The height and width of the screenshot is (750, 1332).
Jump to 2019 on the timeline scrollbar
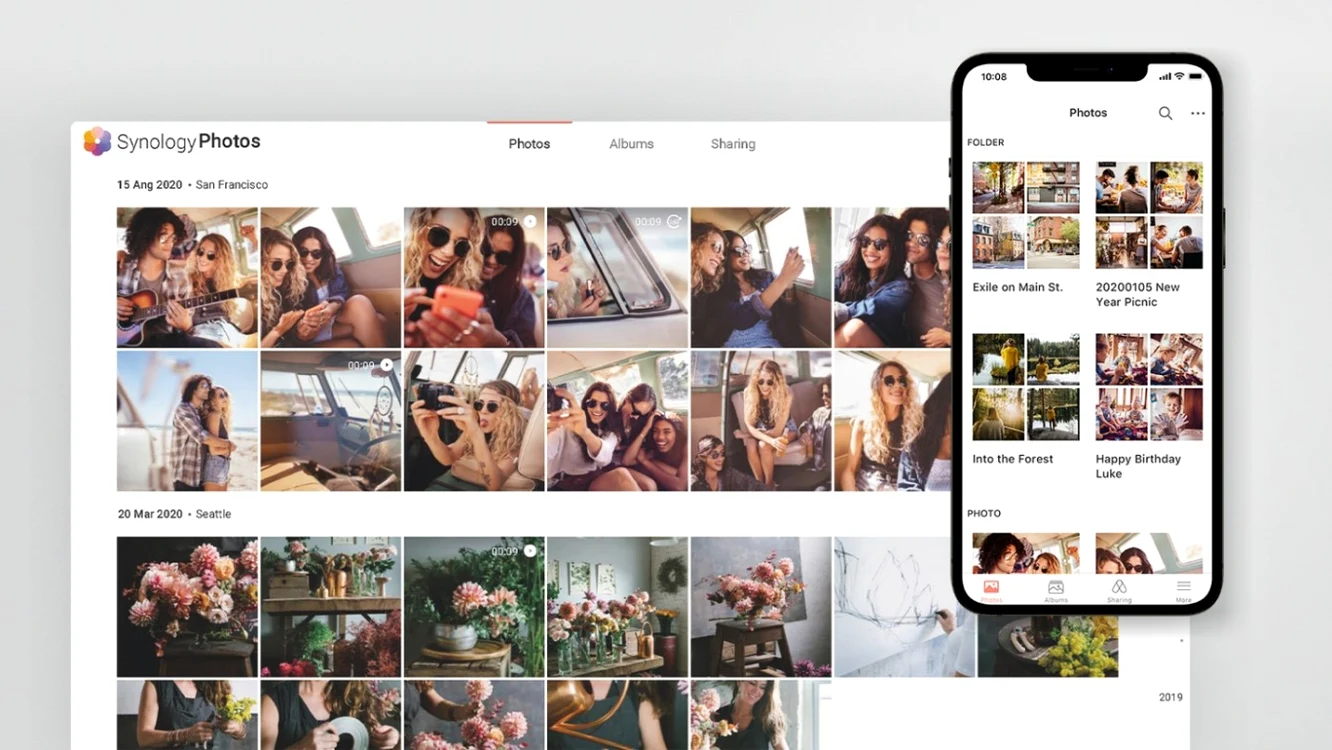(1170, 697)
